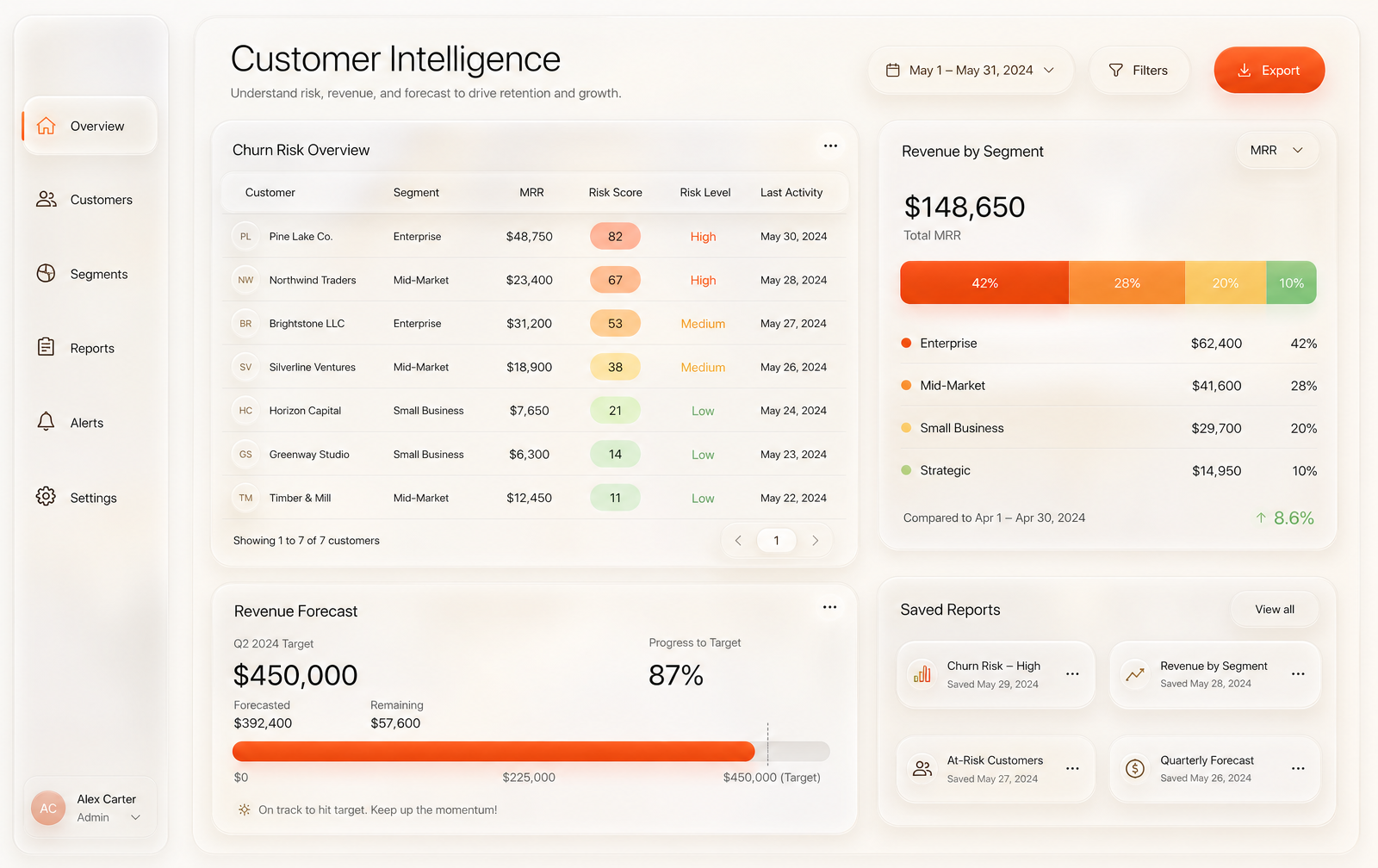Click the PL avatar for Pine Lake
Viewport: 1378px width, 868px height.
[245, 237]
